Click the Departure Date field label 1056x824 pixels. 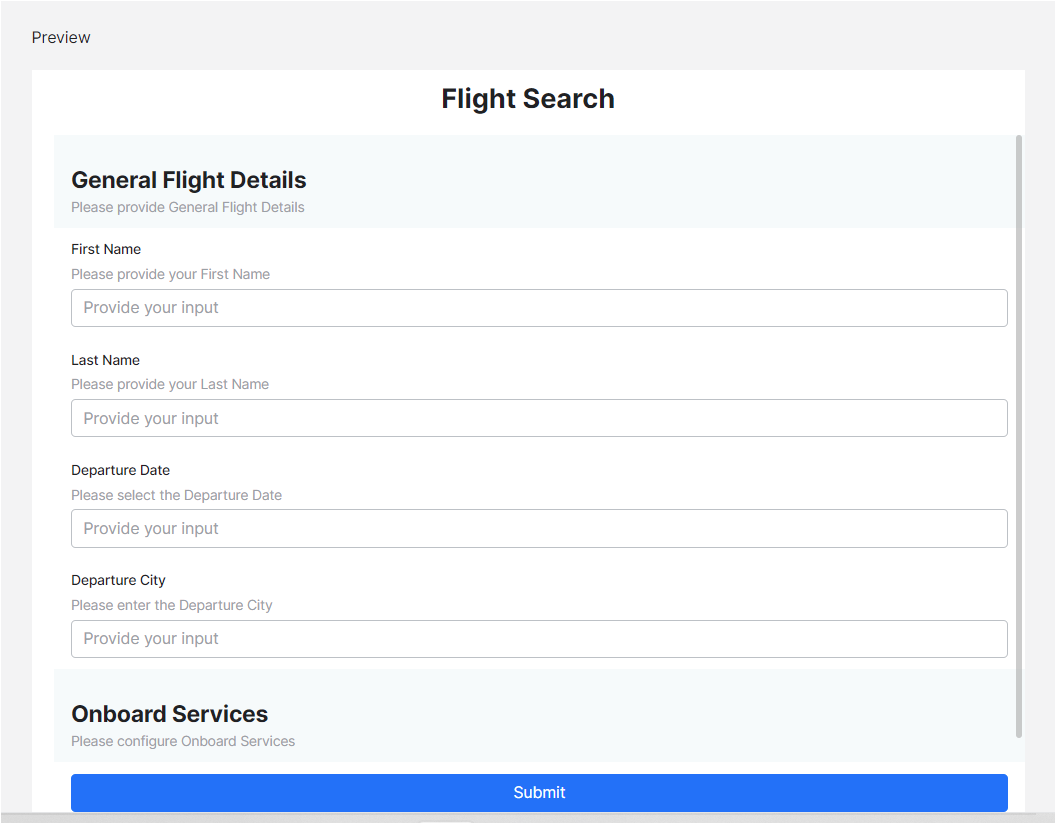coord(121,470)
